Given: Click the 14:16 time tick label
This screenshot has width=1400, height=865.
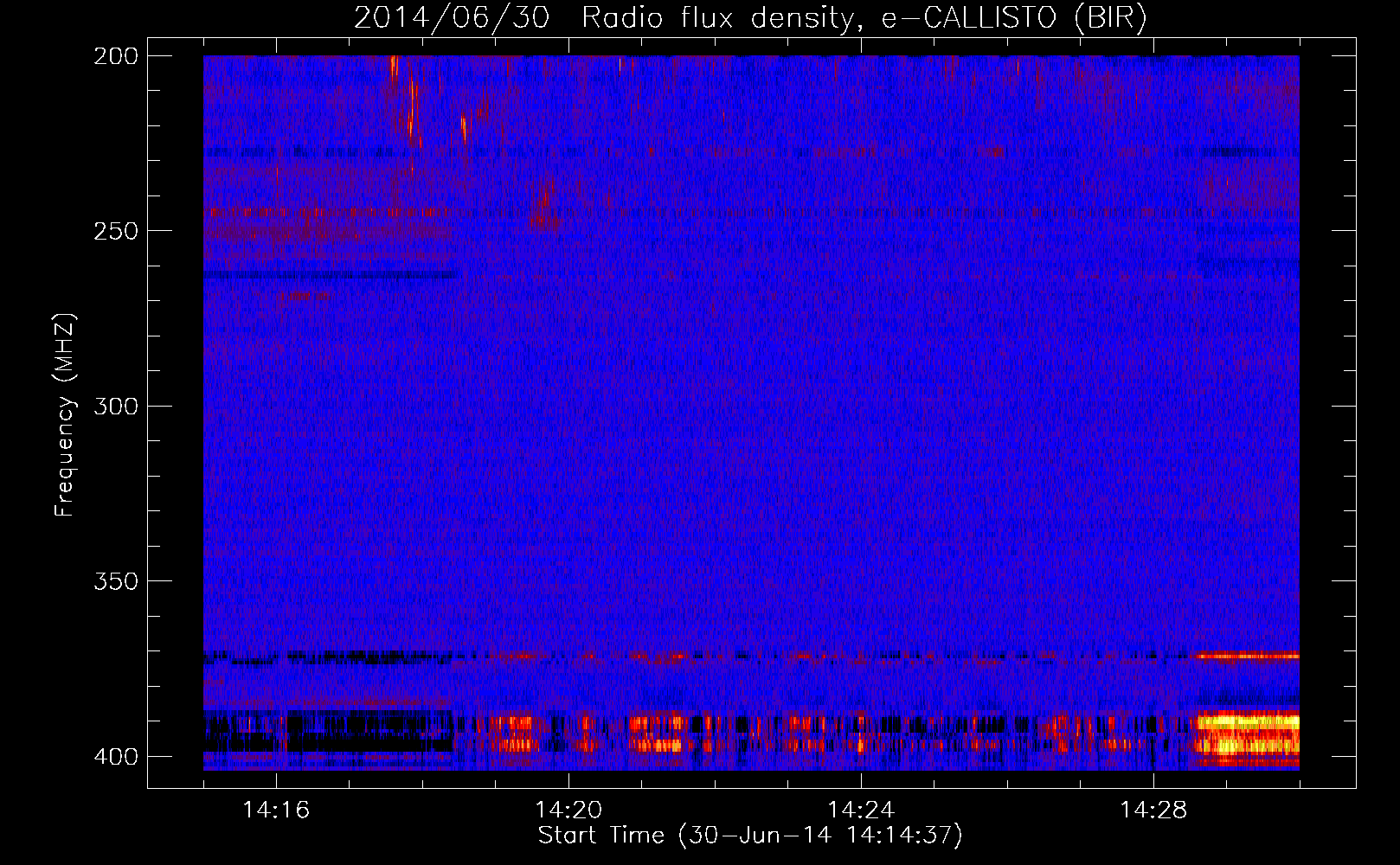Looking at the screenshot, I should point(276,810).
